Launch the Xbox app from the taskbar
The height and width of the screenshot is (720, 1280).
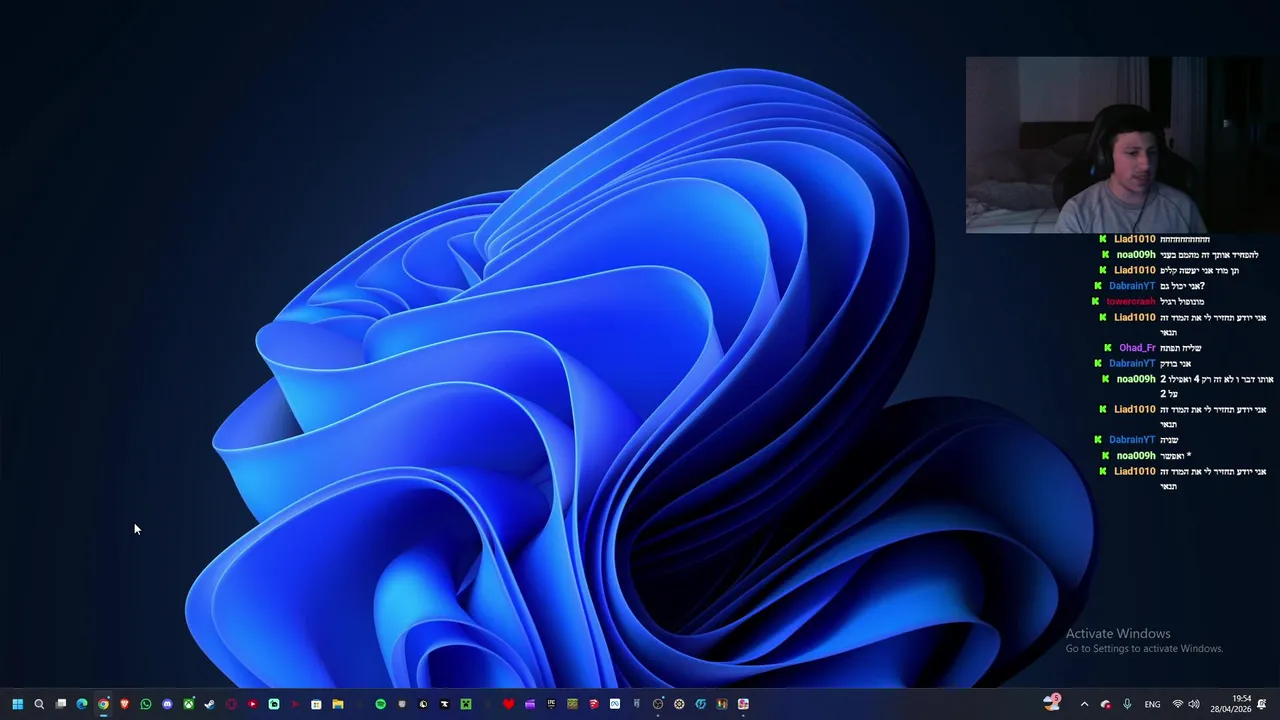click(188, 704)
